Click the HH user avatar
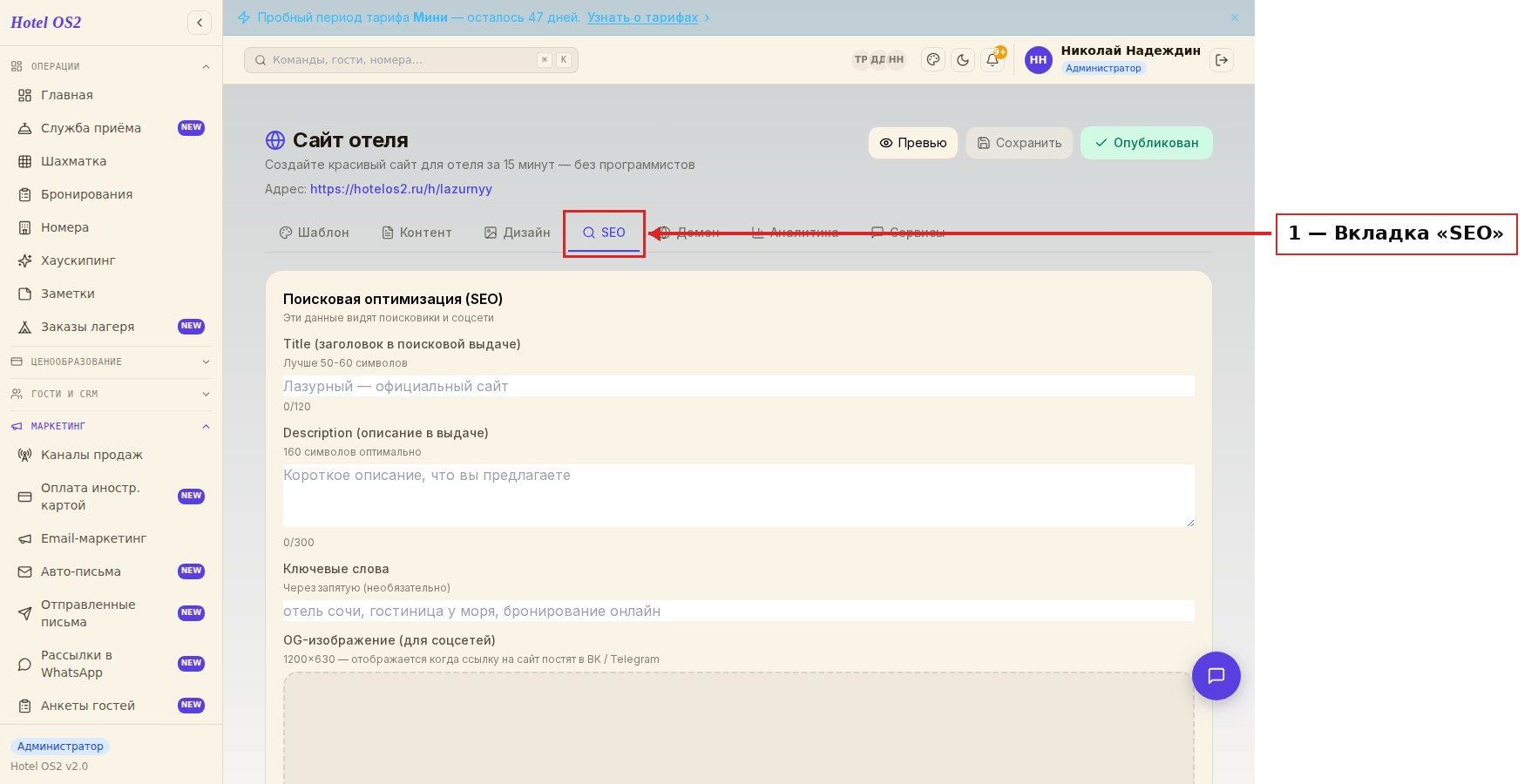The width and height of the screenshot is (1538, 784). coord(1038,59)
